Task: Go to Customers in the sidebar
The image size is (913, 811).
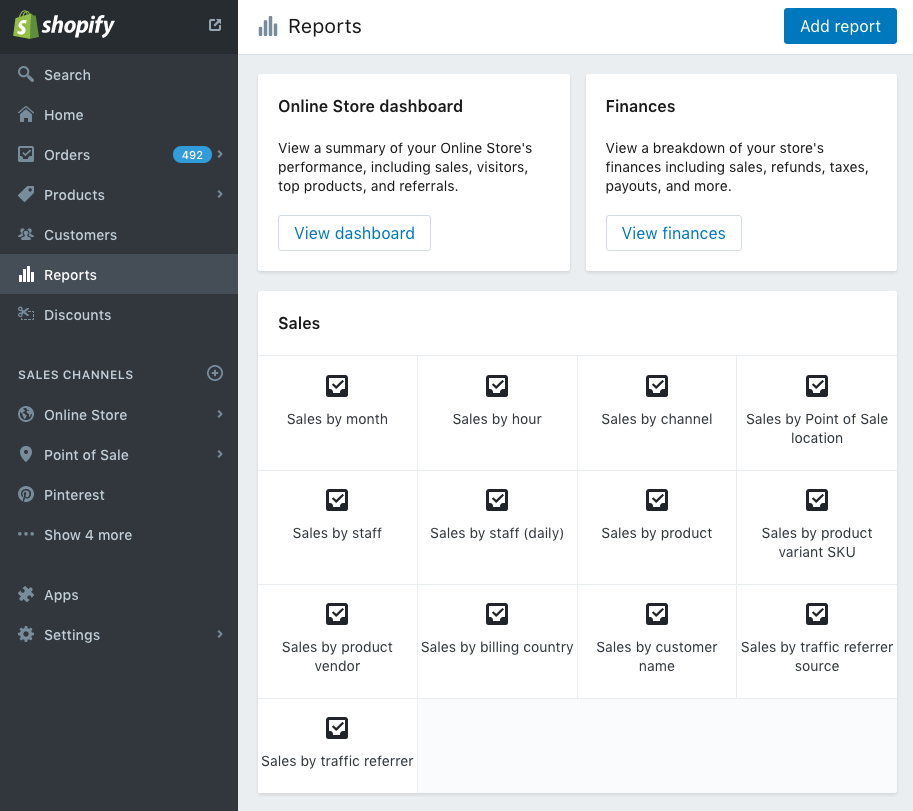Action: point(80,235)
